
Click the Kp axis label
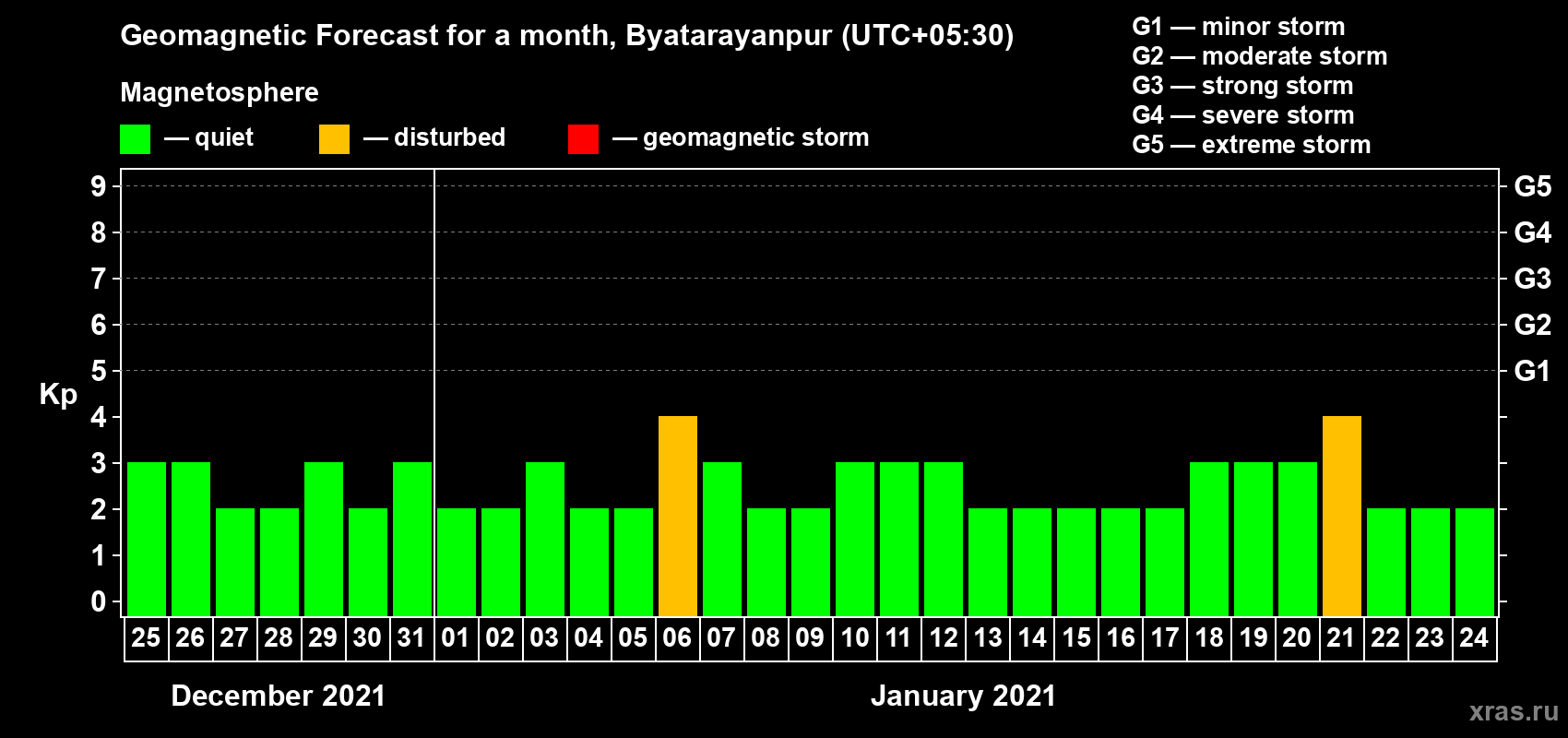[58, 395]
